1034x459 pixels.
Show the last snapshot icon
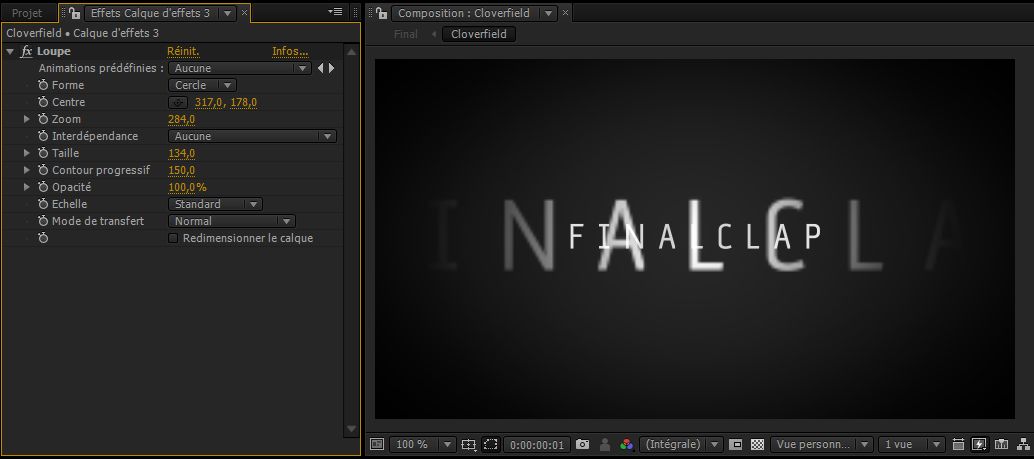[605, 444]
